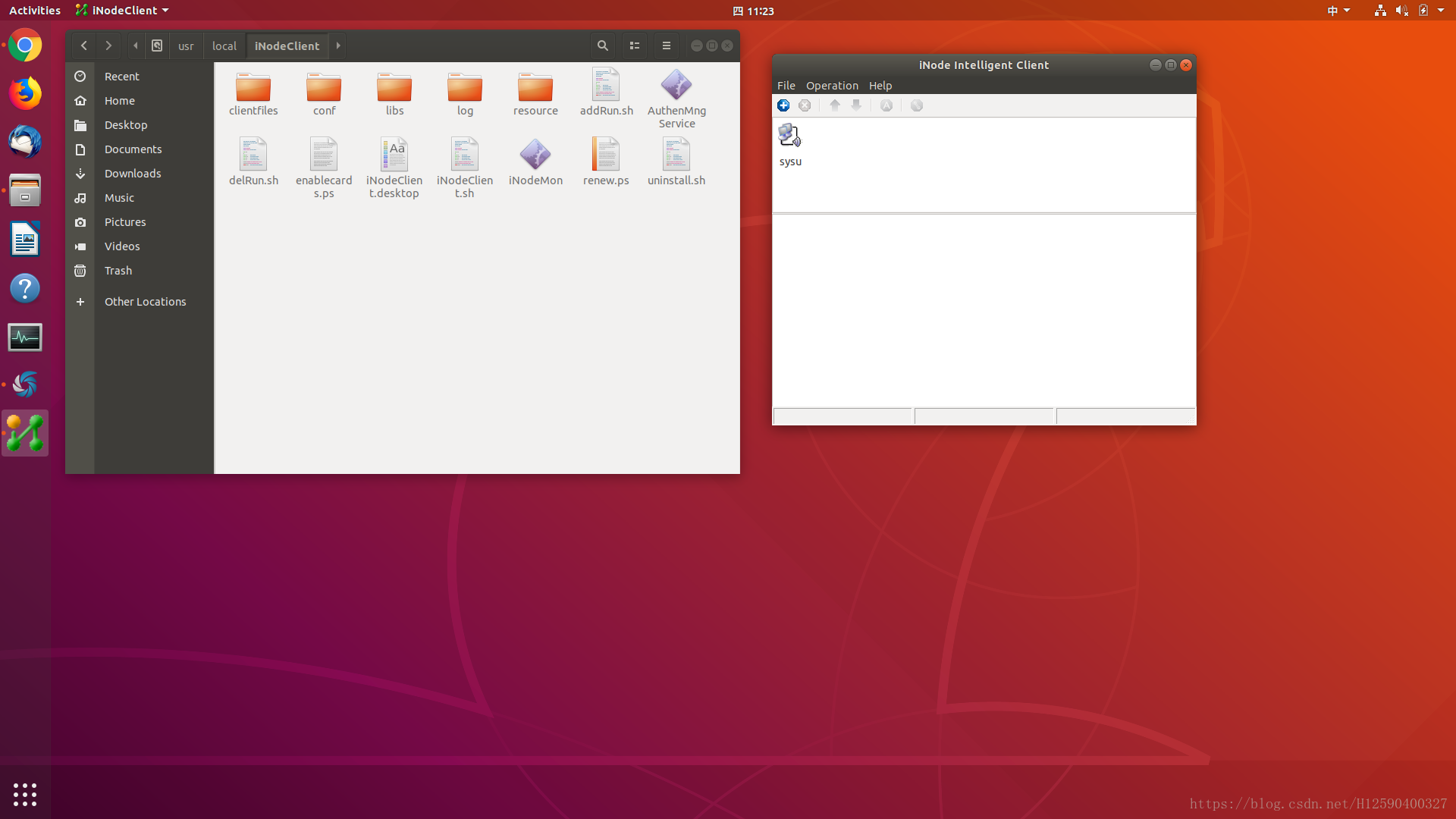Open system status menu arrow
Viewport: 1456px width, 819px height.
coord(1441,11)
